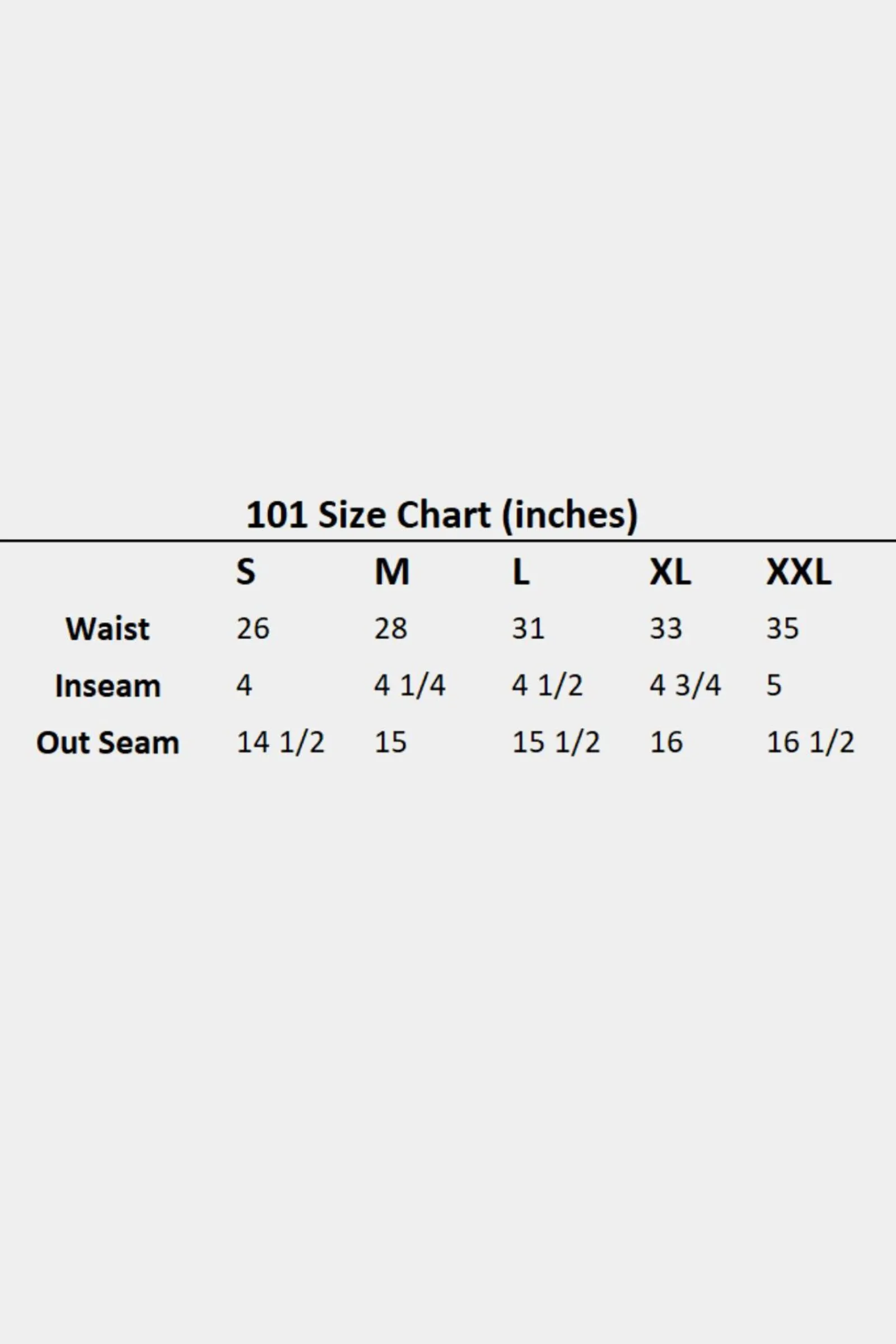This screenshot has height=1344, width=896.
Task: Click waist value 26 for size S
Action: click(253, 628)
